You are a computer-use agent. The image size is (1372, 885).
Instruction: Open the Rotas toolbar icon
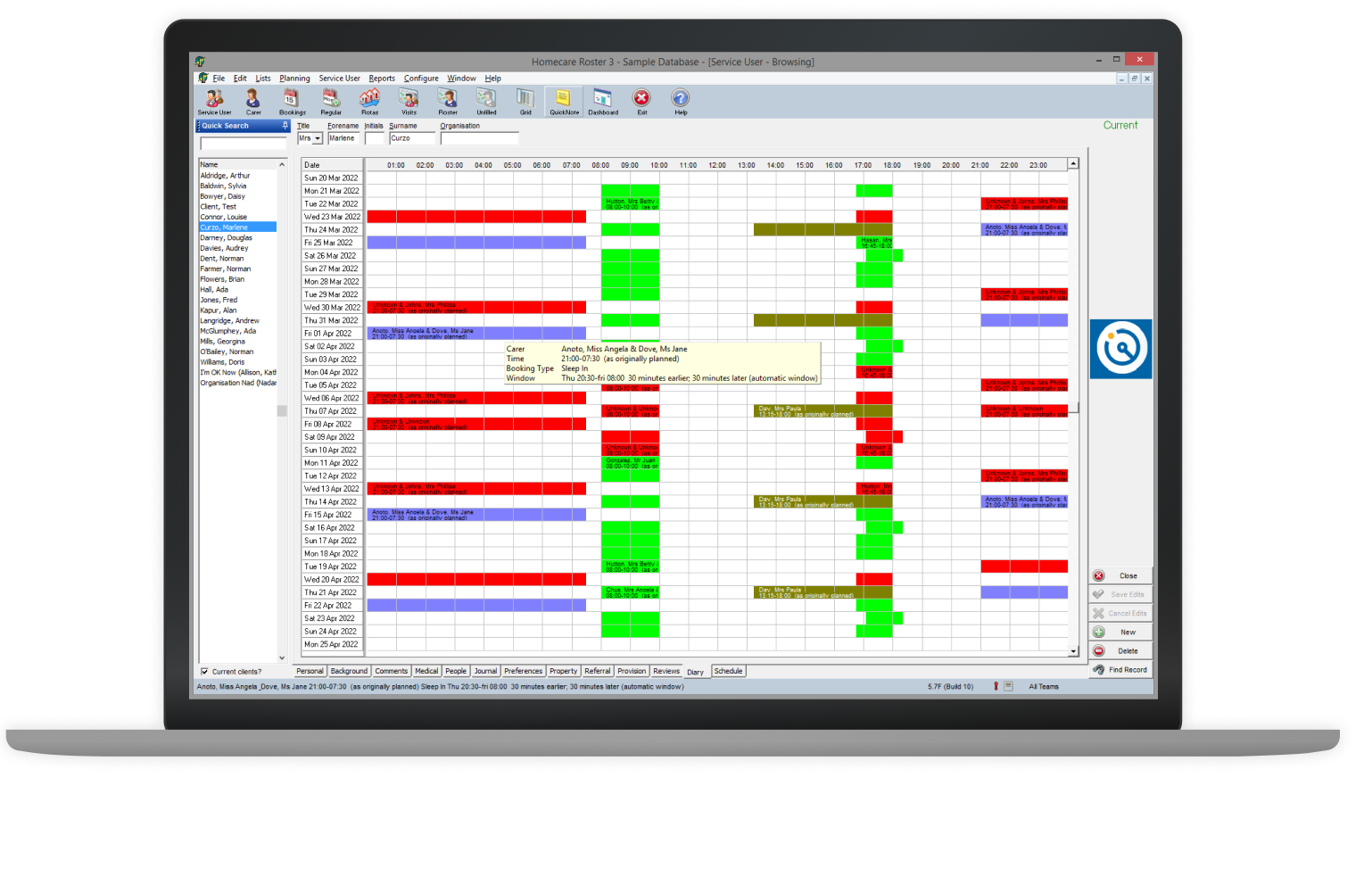pos(369,102)
